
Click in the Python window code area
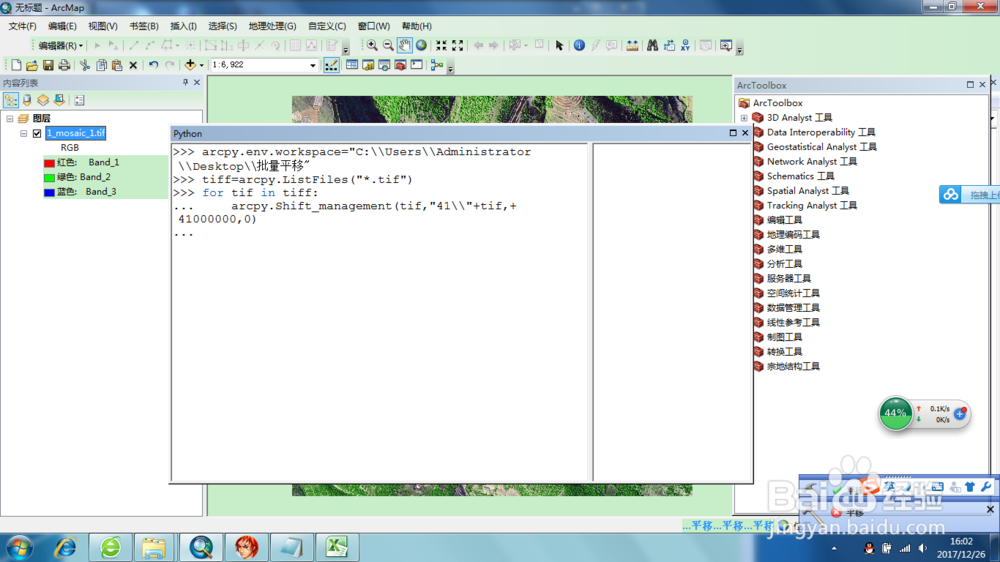point(379,312)
